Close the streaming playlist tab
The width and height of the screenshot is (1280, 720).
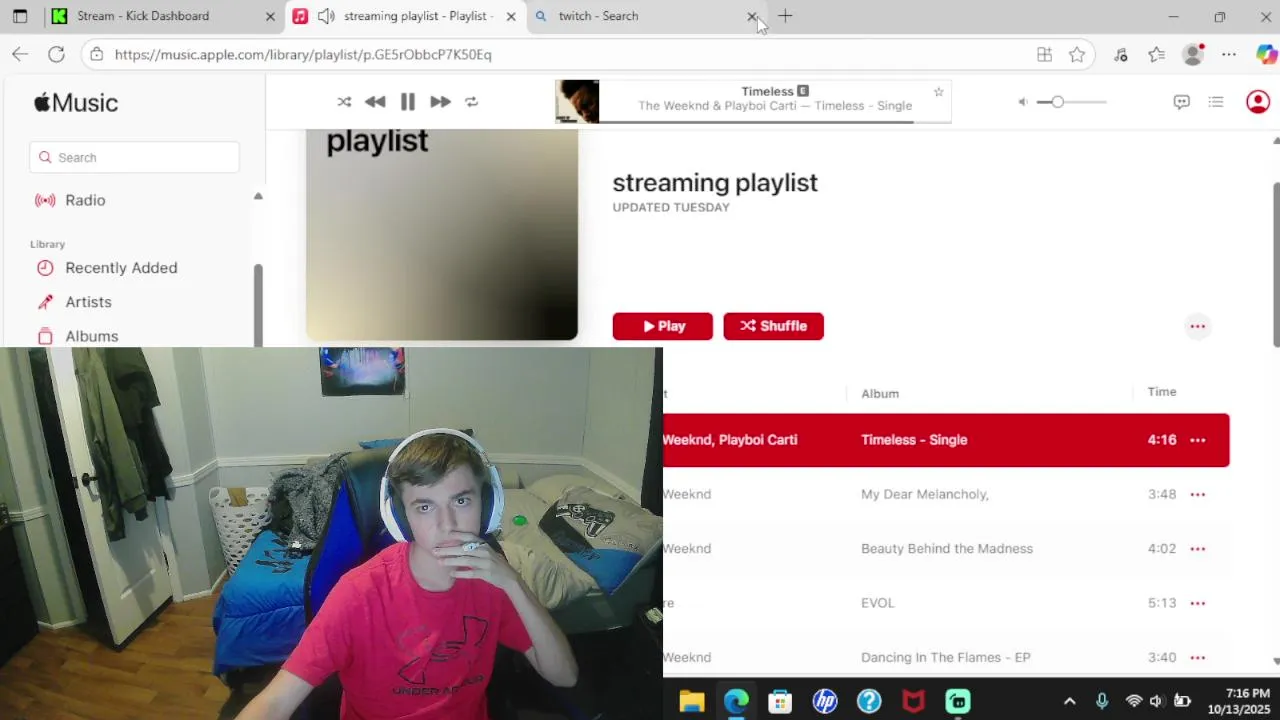point(511,16)
